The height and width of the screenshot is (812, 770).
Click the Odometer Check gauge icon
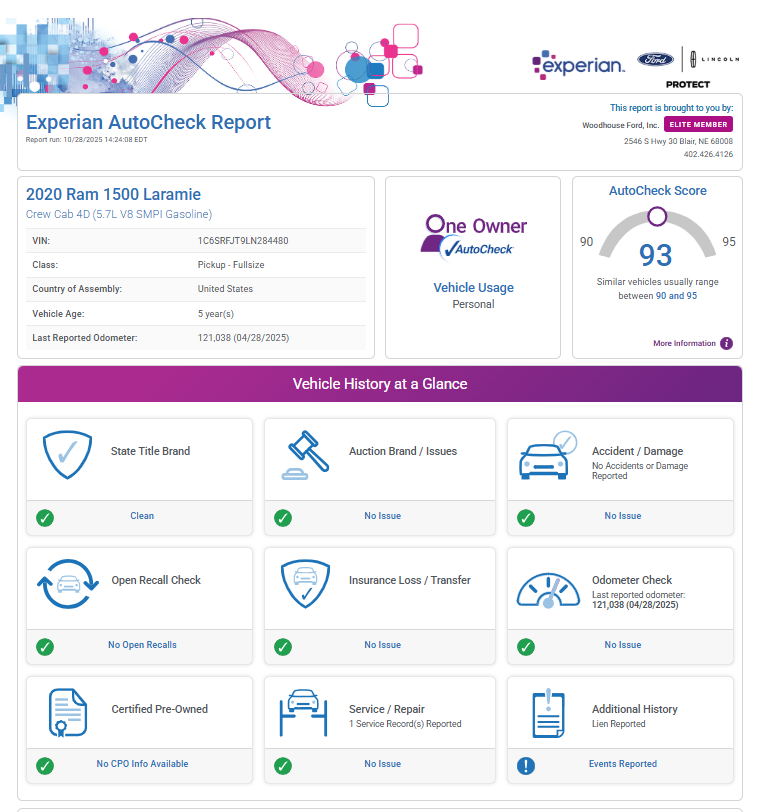(x=548, y=587)
